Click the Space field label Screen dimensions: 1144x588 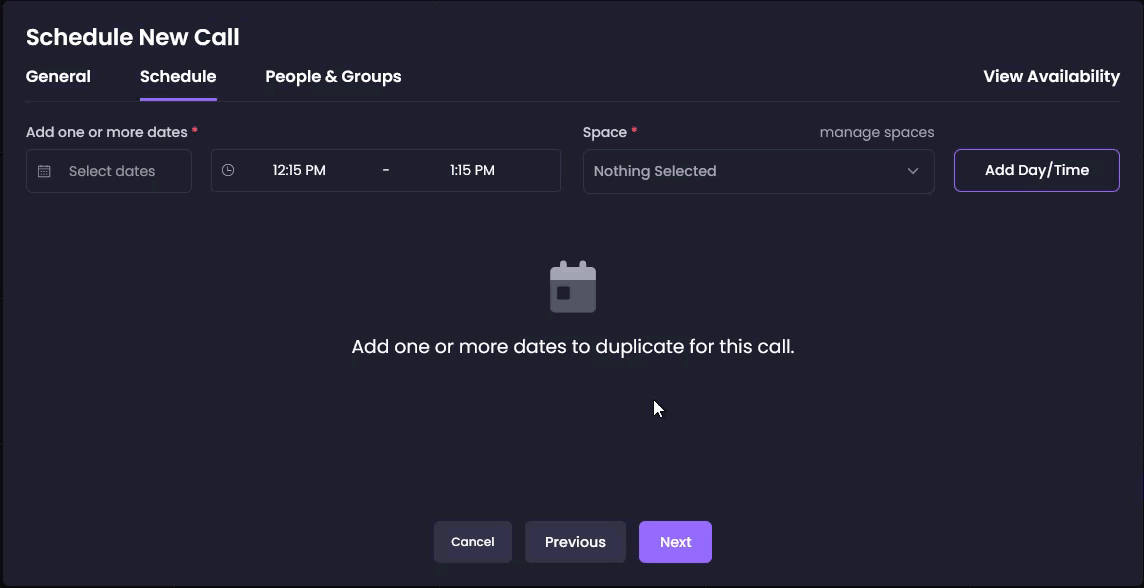(605, 132)
